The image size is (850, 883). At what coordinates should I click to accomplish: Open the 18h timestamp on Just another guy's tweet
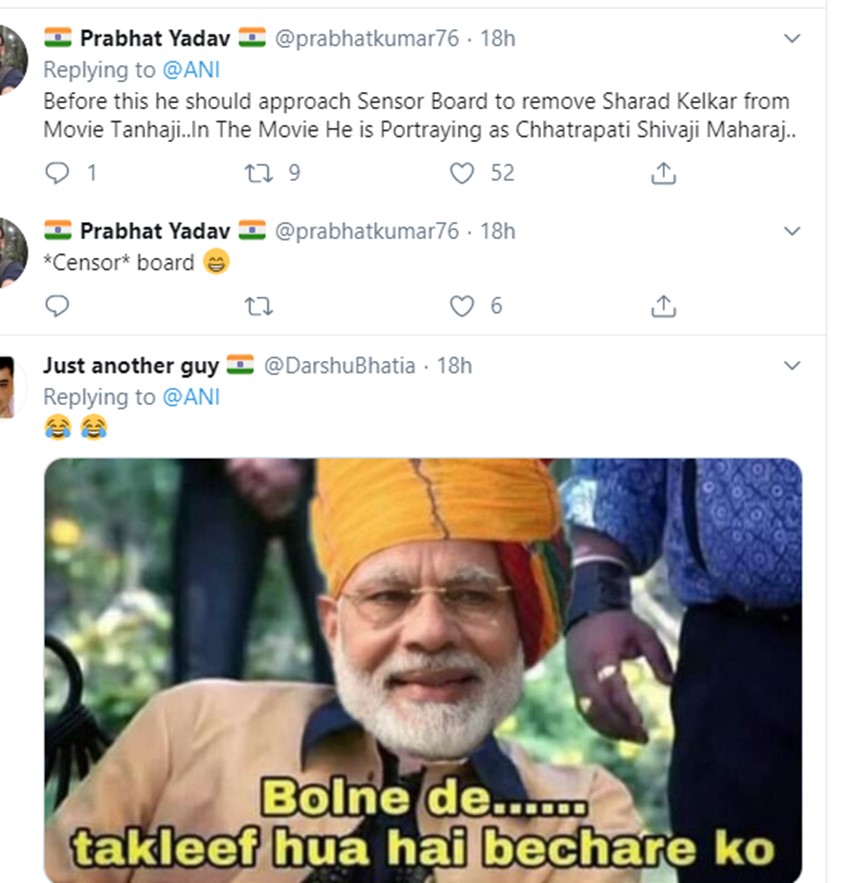click(455, 366)
